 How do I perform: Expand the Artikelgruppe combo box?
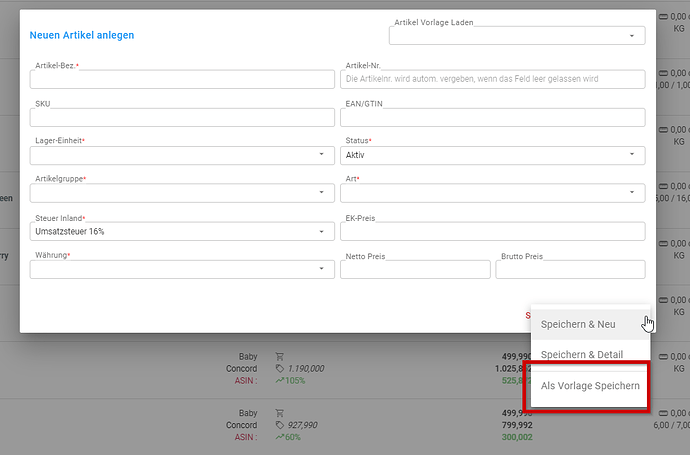182,193
